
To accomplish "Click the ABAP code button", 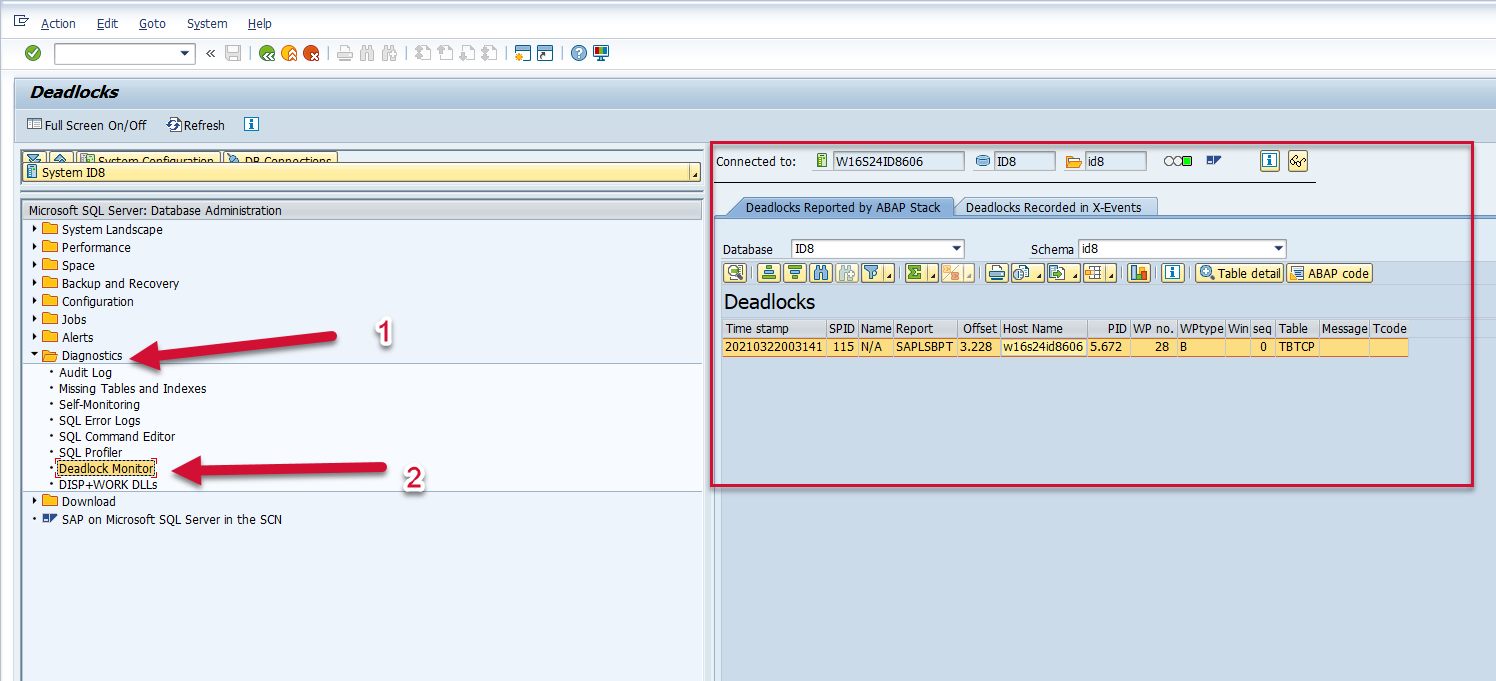I will tap(1329, 273).
